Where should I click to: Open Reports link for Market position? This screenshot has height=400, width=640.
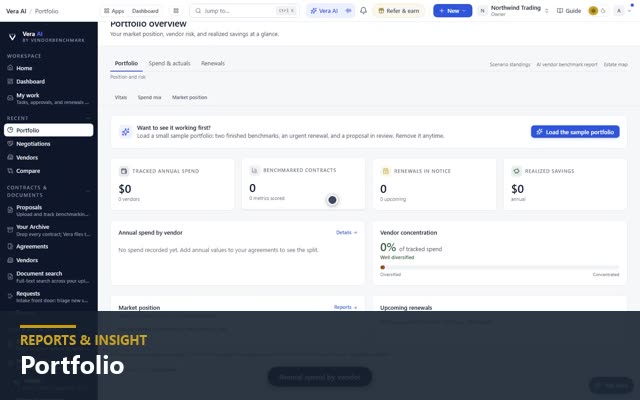[x=345, y=307]
